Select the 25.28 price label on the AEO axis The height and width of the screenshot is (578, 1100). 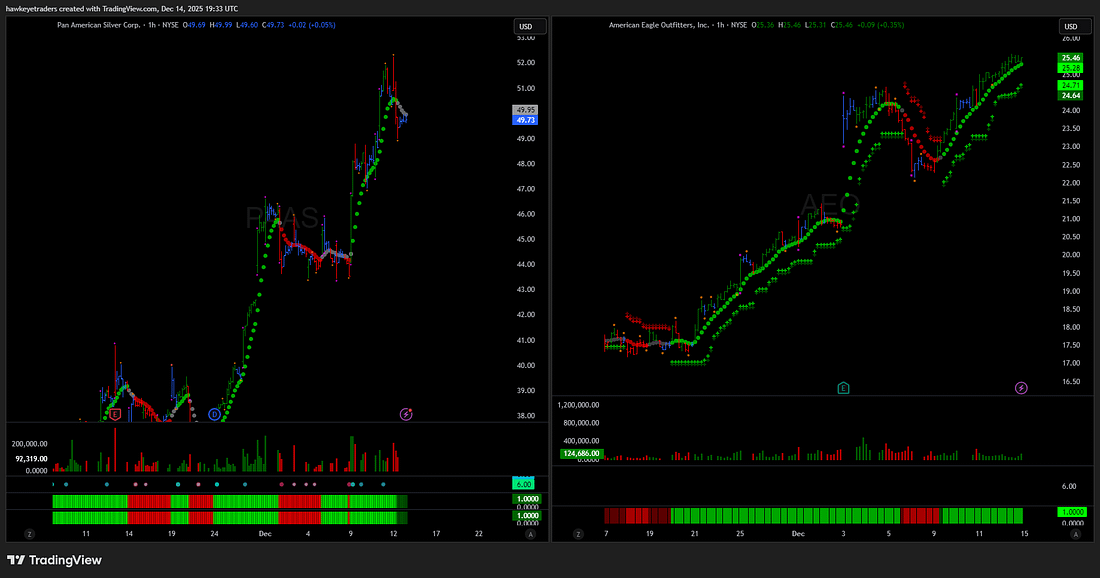(1071, 68)
